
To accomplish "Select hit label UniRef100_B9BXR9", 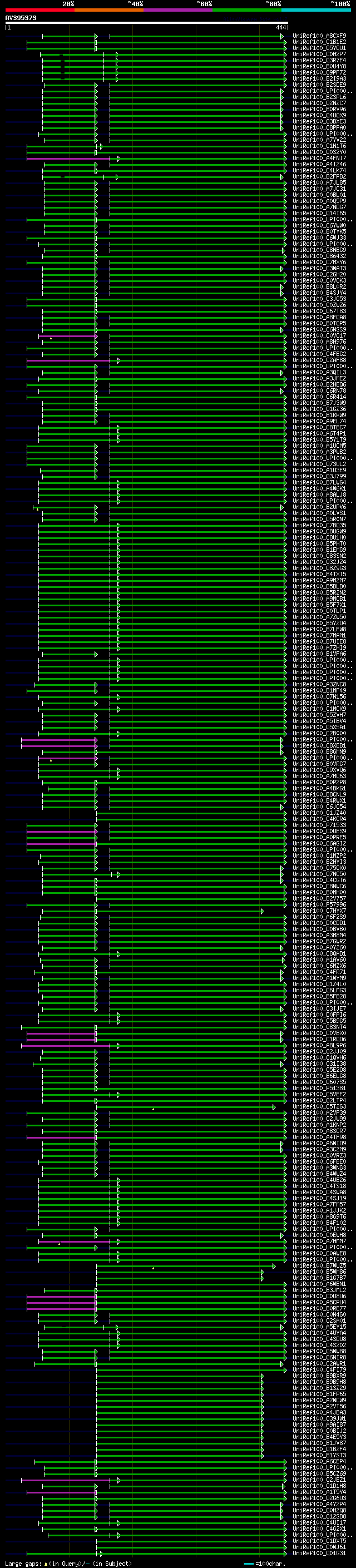I will click(319, 1376).
